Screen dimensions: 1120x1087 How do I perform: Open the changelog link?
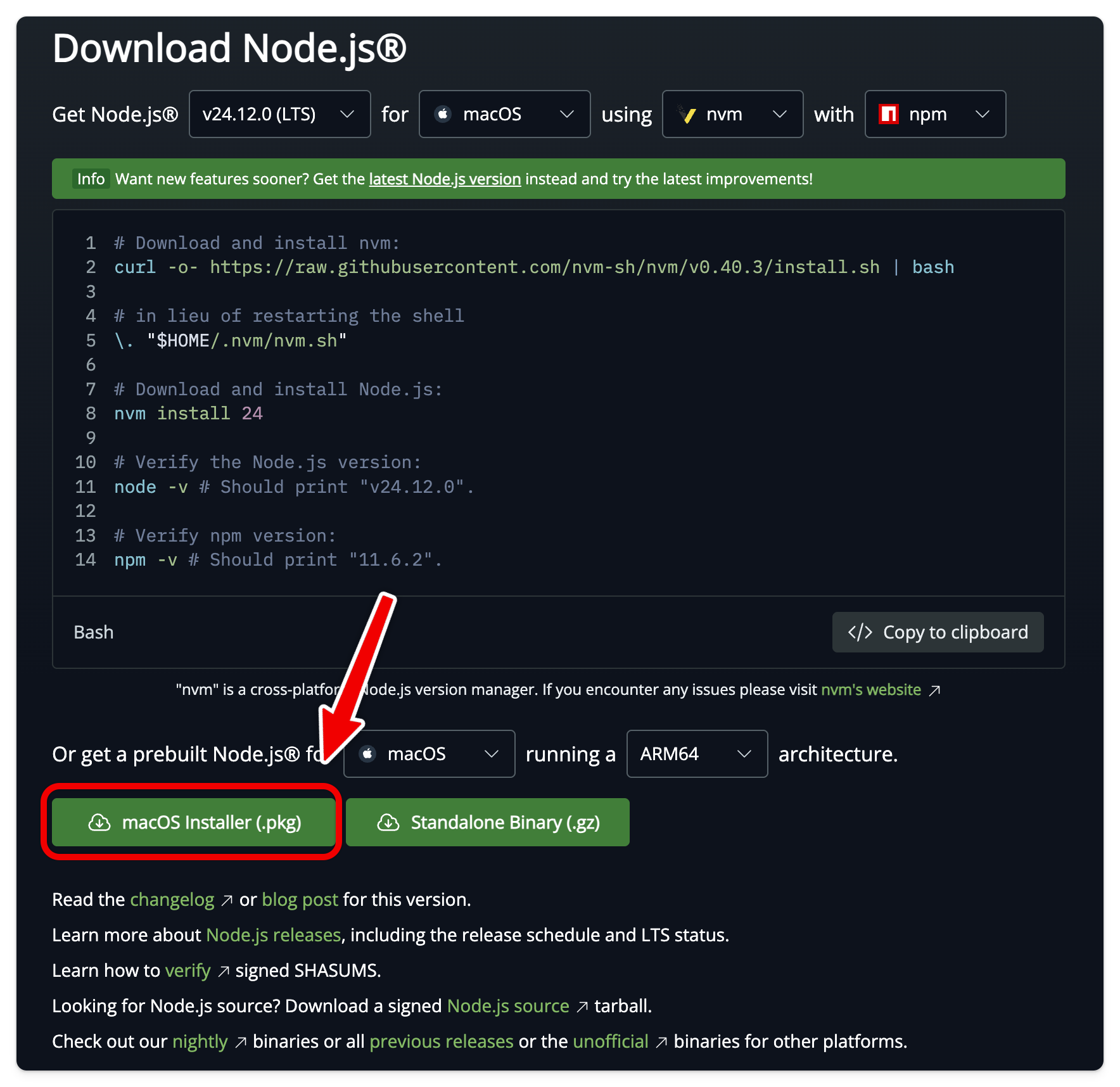click(172, 900)
